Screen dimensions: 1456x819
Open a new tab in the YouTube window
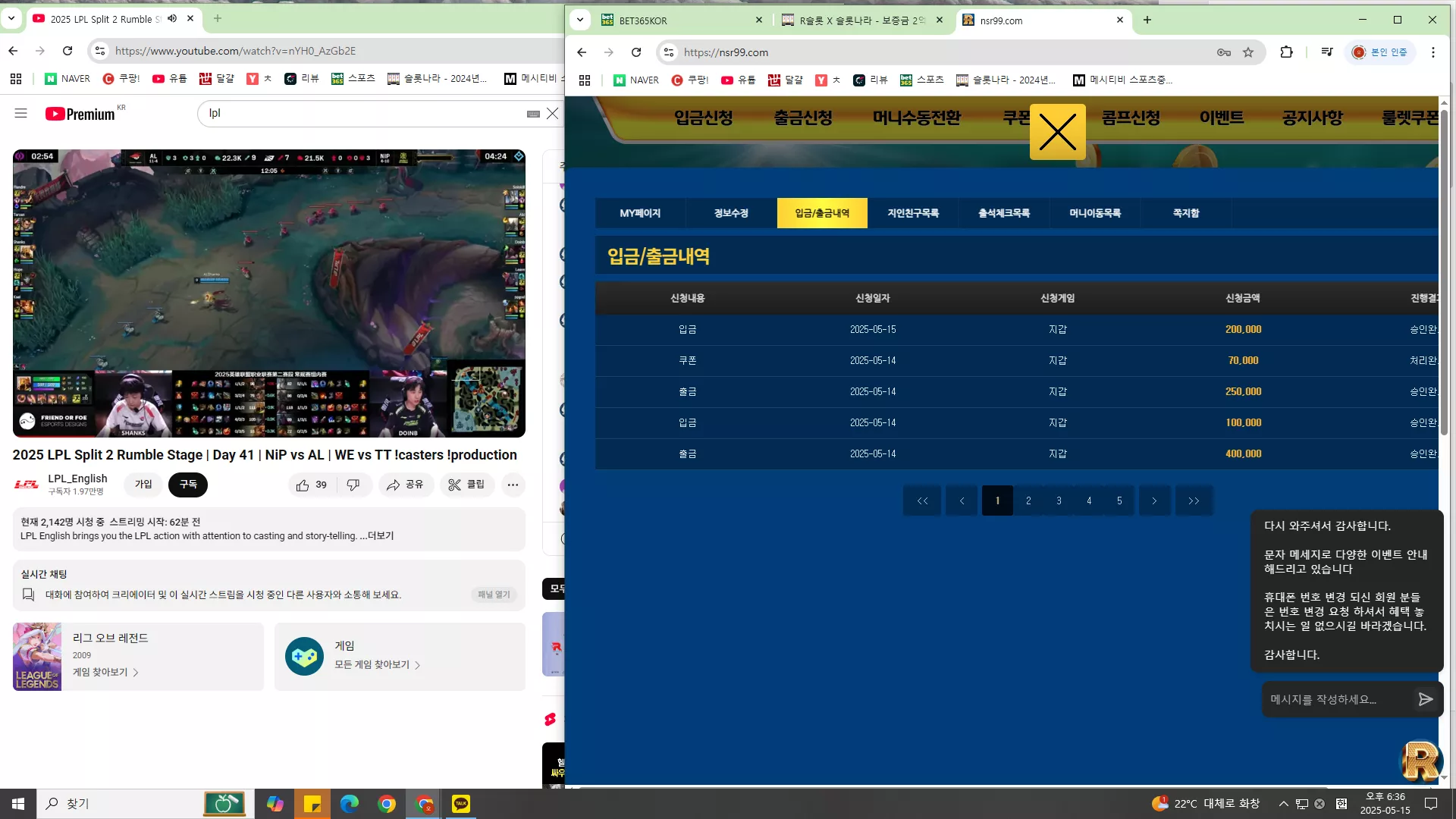click(x=218, y=18)
